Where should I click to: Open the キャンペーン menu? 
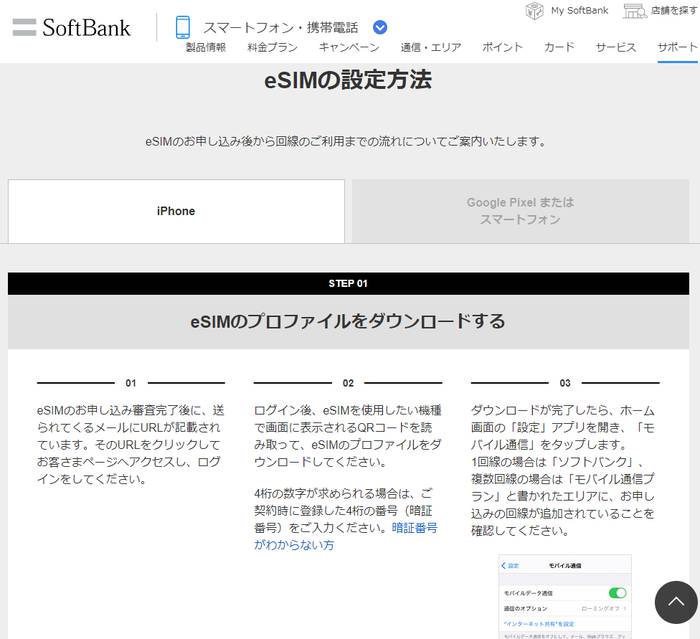349,47
